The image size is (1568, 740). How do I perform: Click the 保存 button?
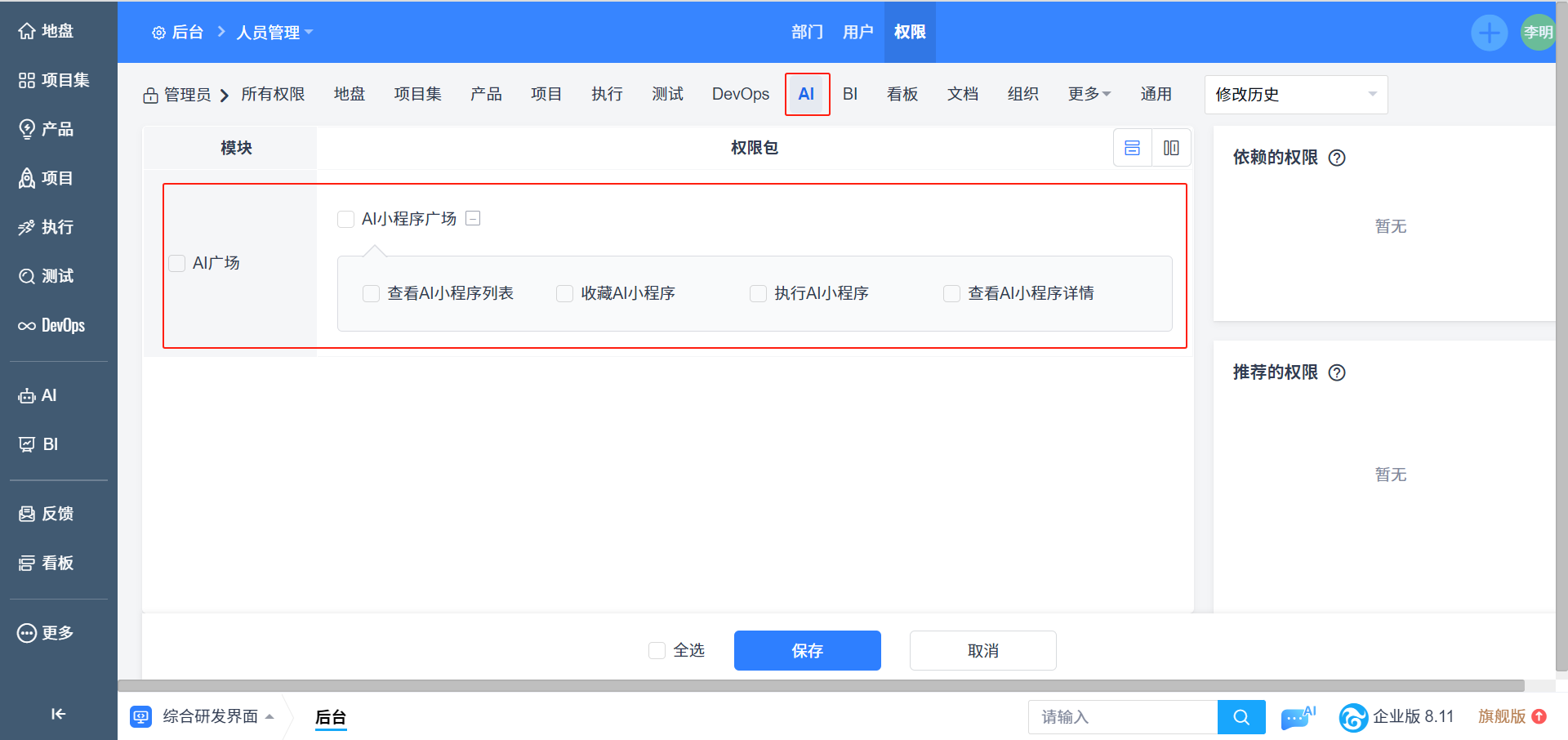tap(807, 650)
